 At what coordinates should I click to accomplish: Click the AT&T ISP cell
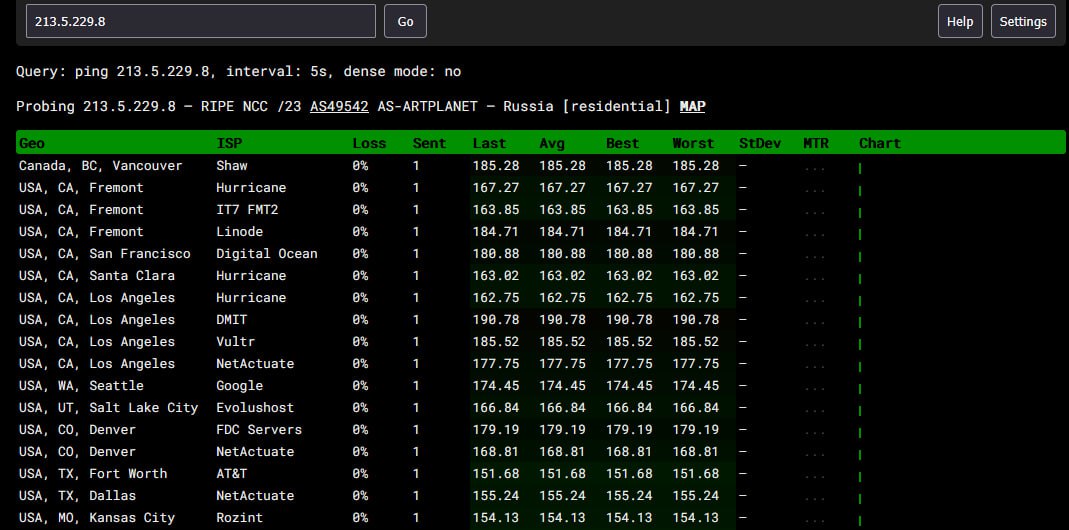tap(232, 473)
